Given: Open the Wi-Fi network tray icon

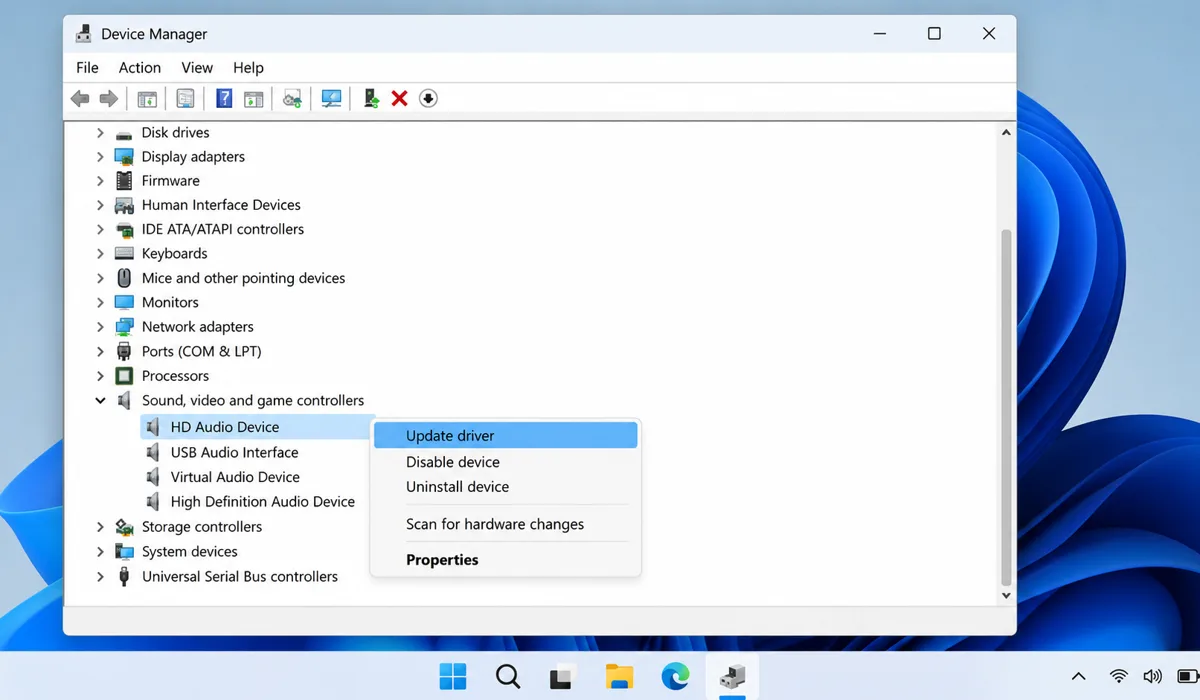Looking at the screenshot, I should [x=1119, y=677].
